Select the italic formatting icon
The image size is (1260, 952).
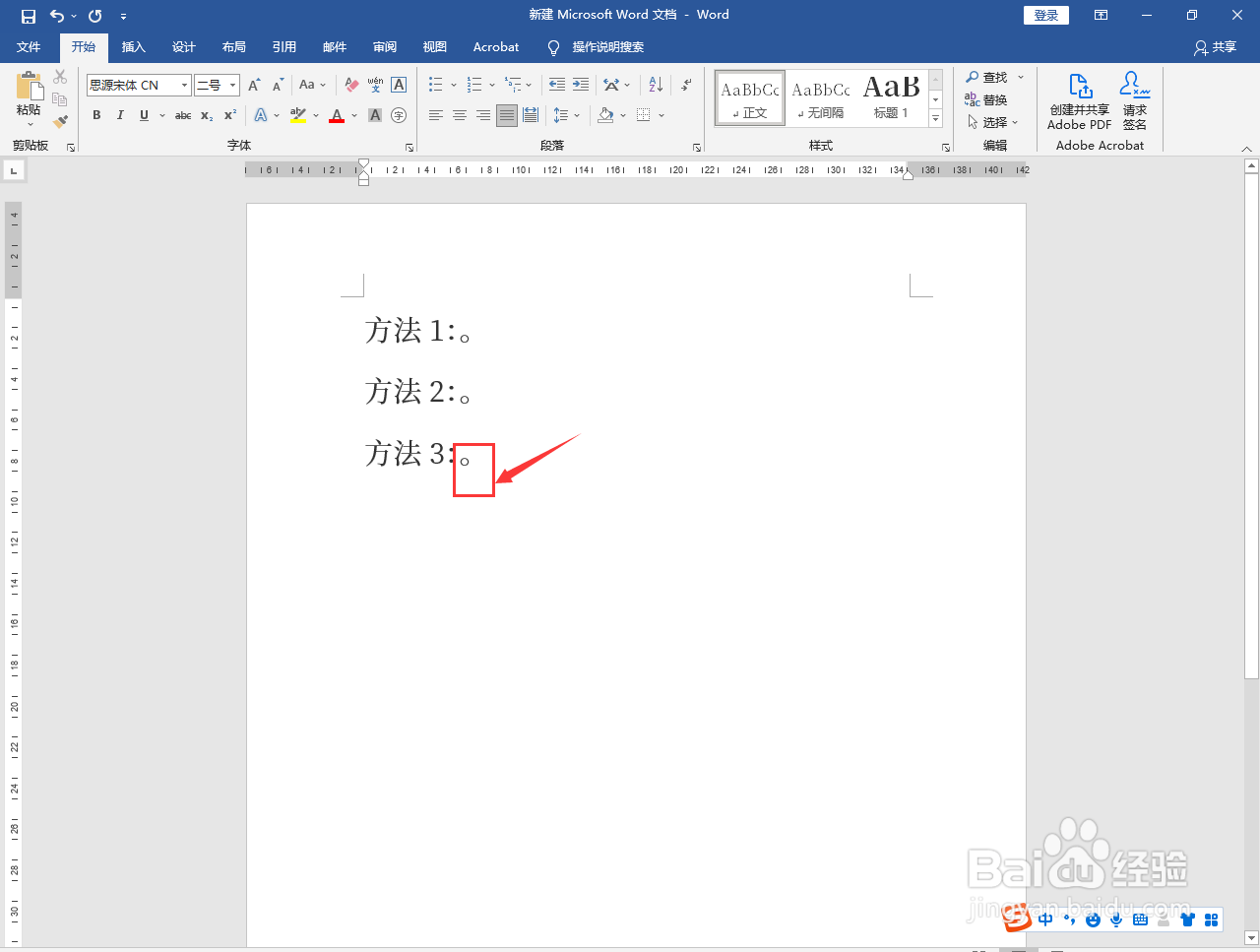click(119, 115)
